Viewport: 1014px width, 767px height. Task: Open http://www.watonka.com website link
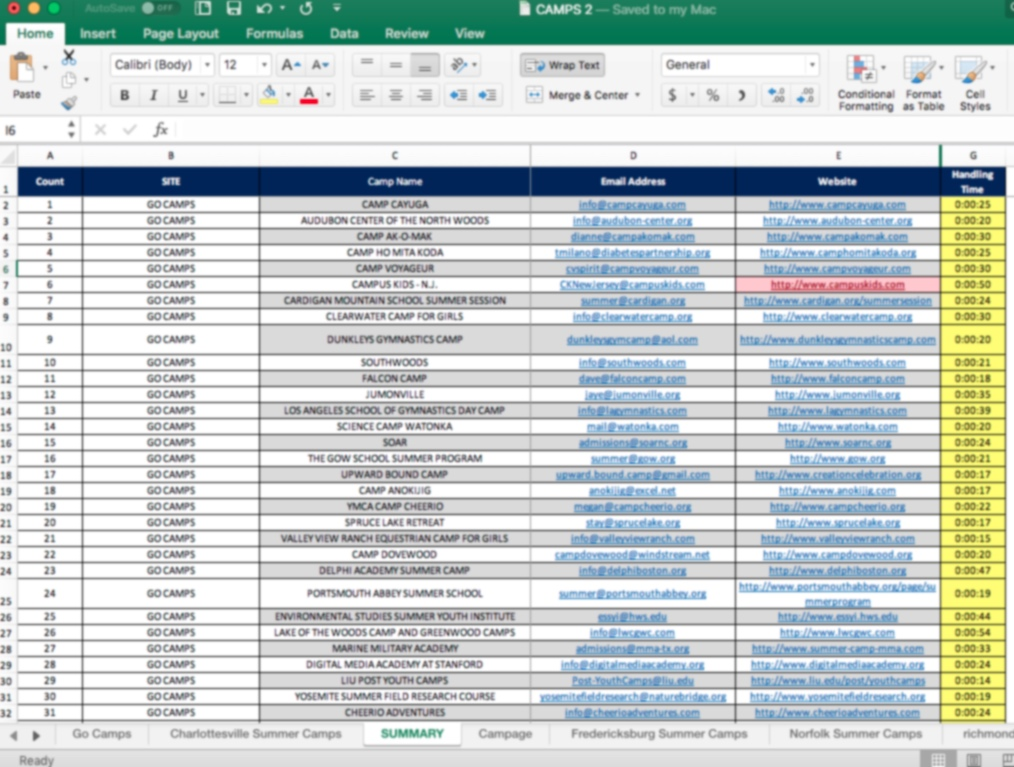[837, 427]
